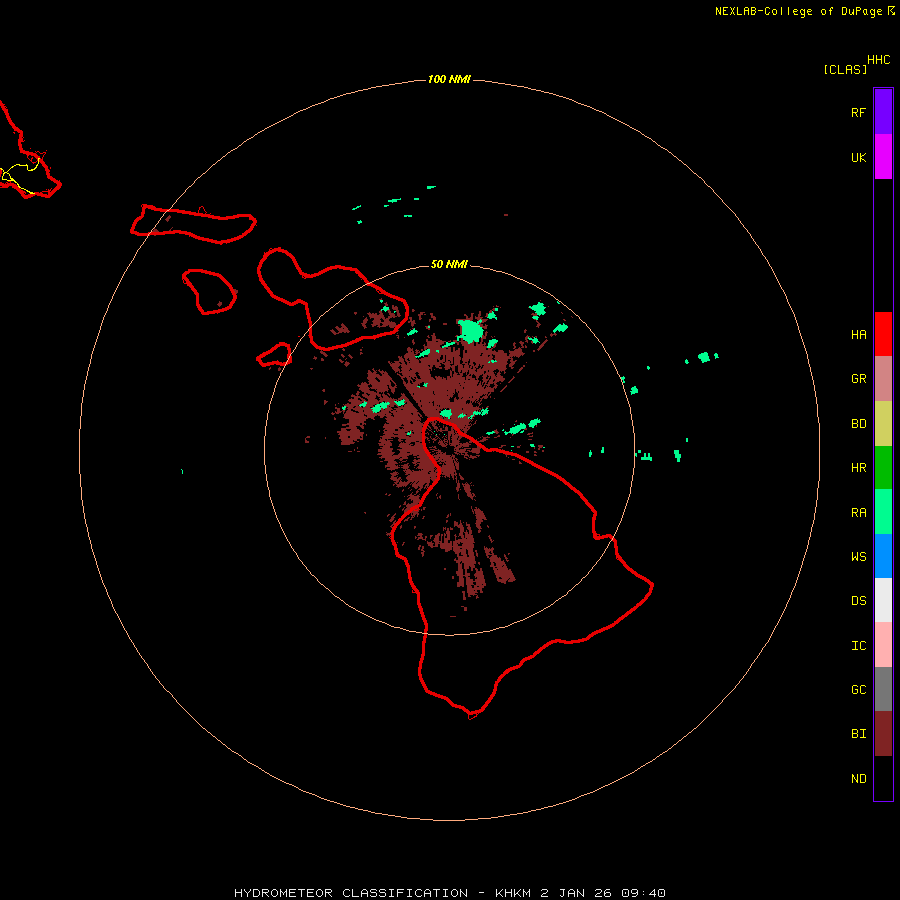Click the GC legend label
The image size is (900, 900).
click(858, 690)
